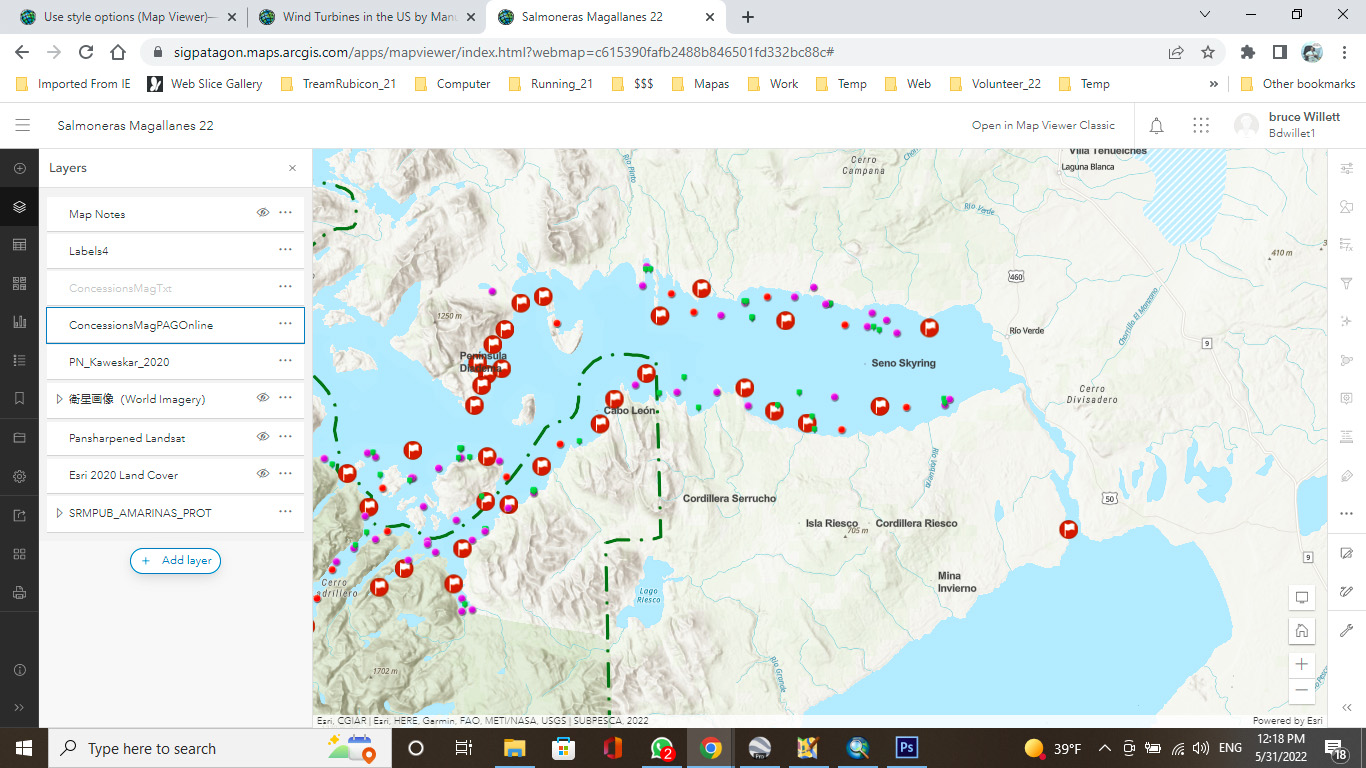Toggle visibility of Esri 2020 Land Cover

[x=262, y=473]
